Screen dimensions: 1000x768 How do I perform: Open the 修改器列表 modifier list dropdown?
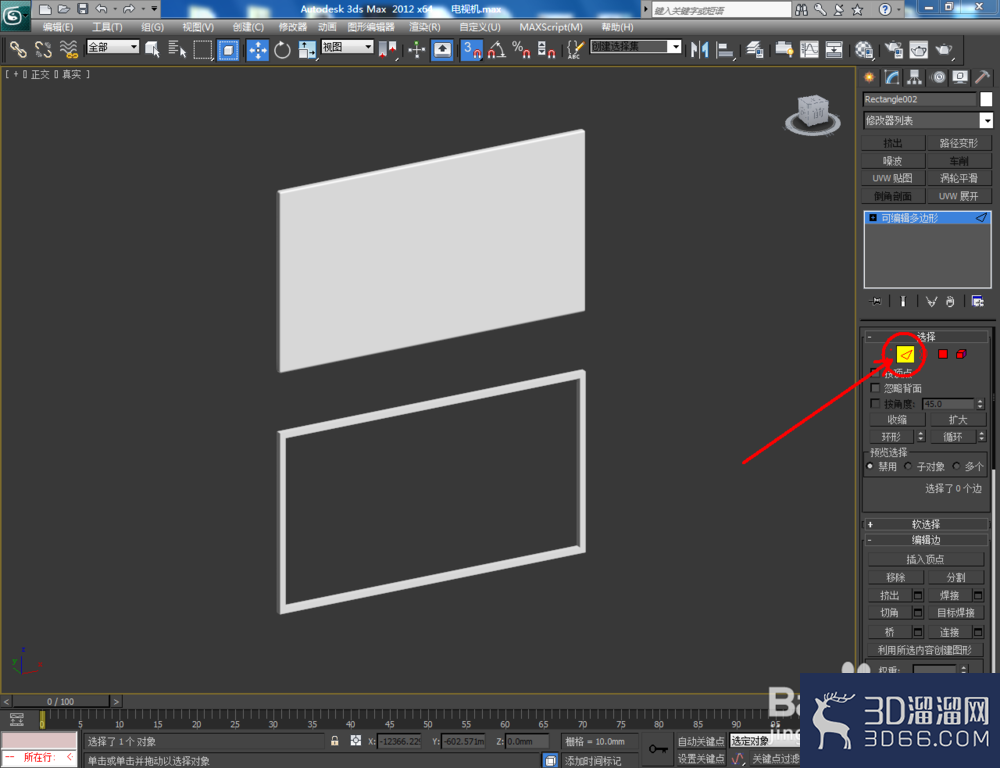(x=927, y=121)
